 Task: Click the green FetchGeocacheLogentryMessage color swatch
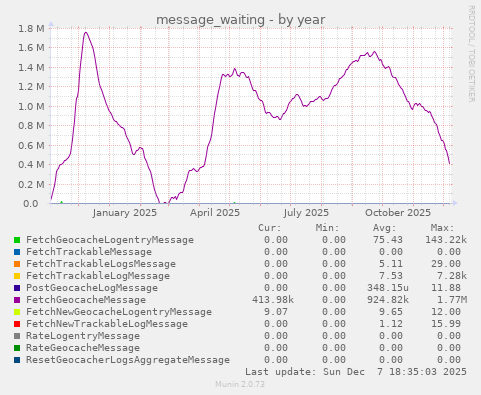tap(17, 240)
